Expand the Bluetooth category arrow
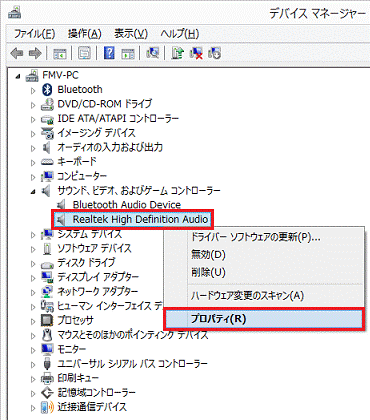Viewport: 370px width, 420px height. point(33,90)
